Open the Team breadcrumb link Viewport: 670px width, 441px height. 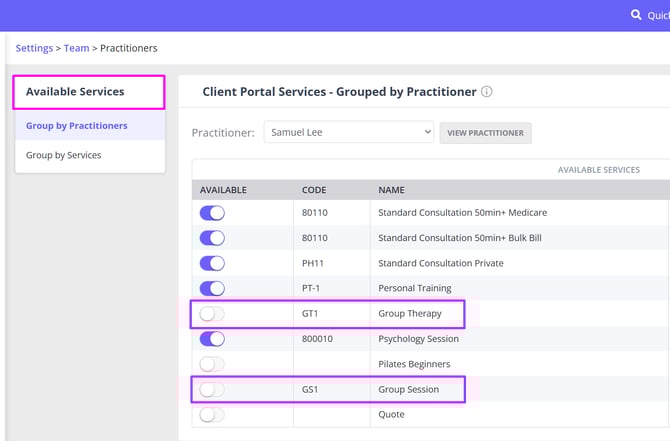coord(76,48)
